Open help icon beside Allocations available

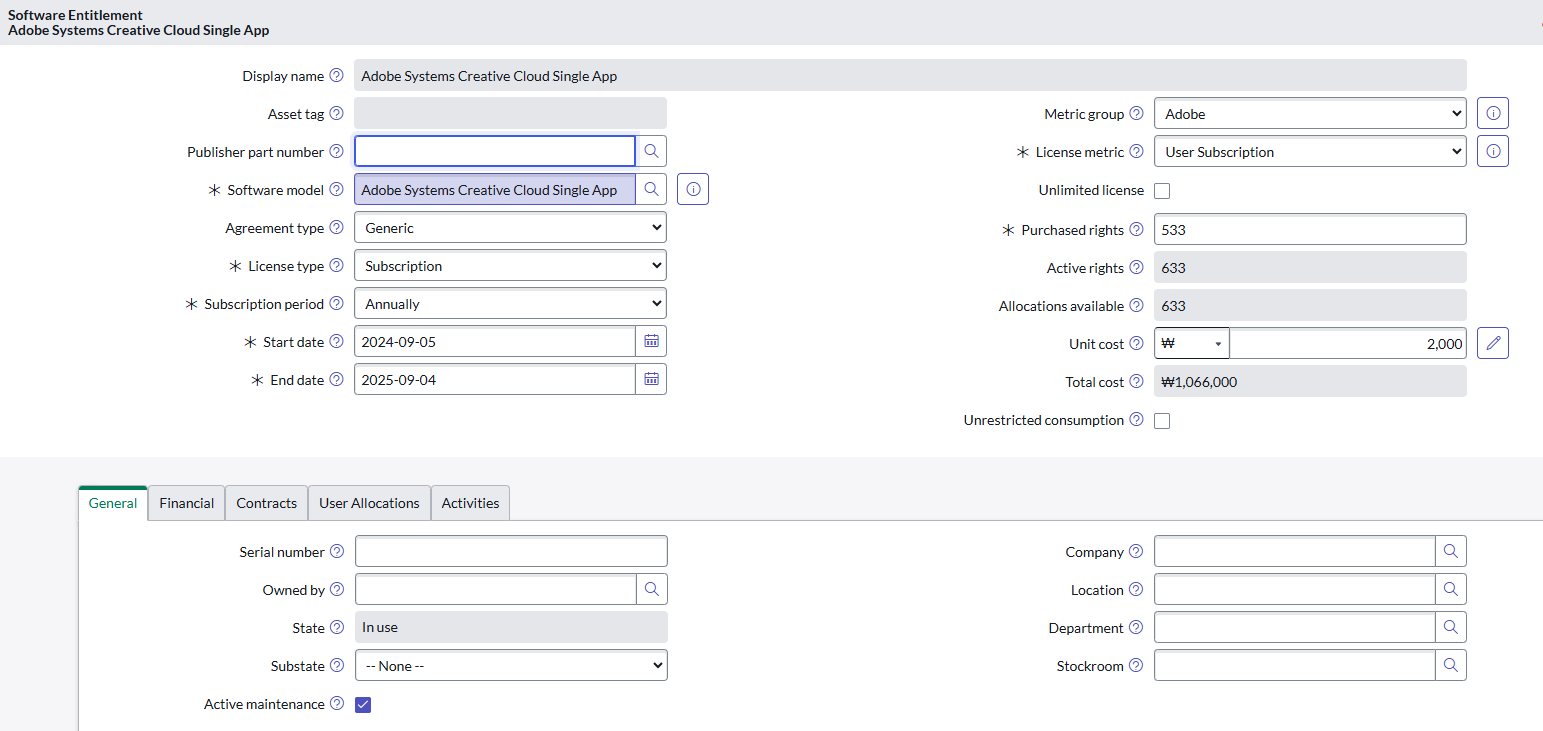click(x=1136, y=306)
